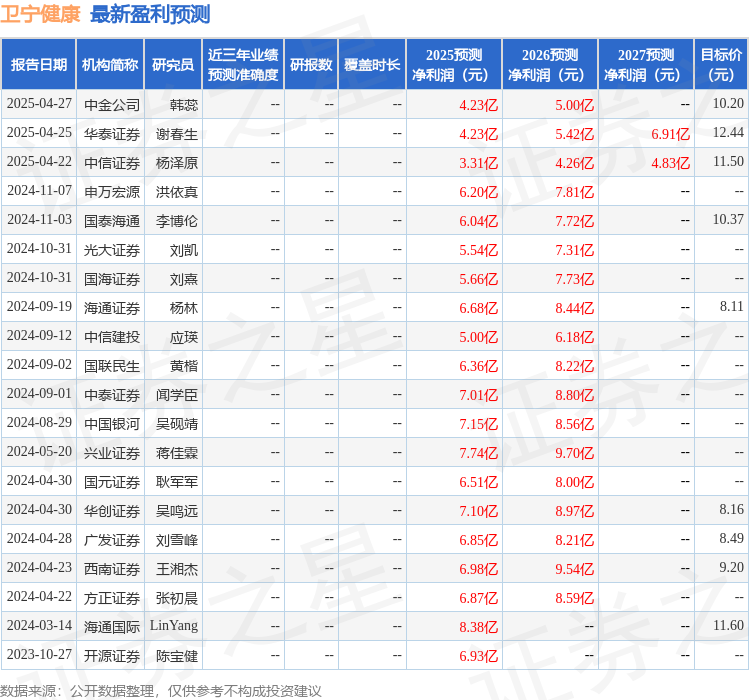Select date cell 2025-04-27
This screenshot has width=749, height=700.
coord(39,104)
